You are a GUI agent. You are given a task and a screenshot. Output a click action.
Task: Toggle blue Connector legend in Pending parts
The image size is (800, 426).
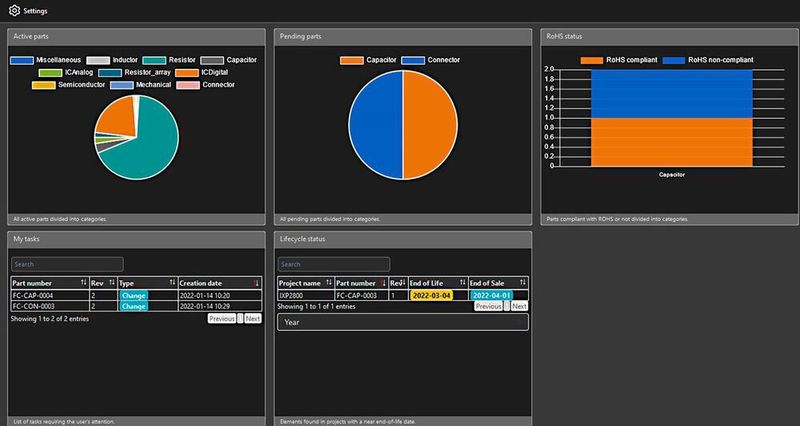pyautogui.click(x=413, y=60)
